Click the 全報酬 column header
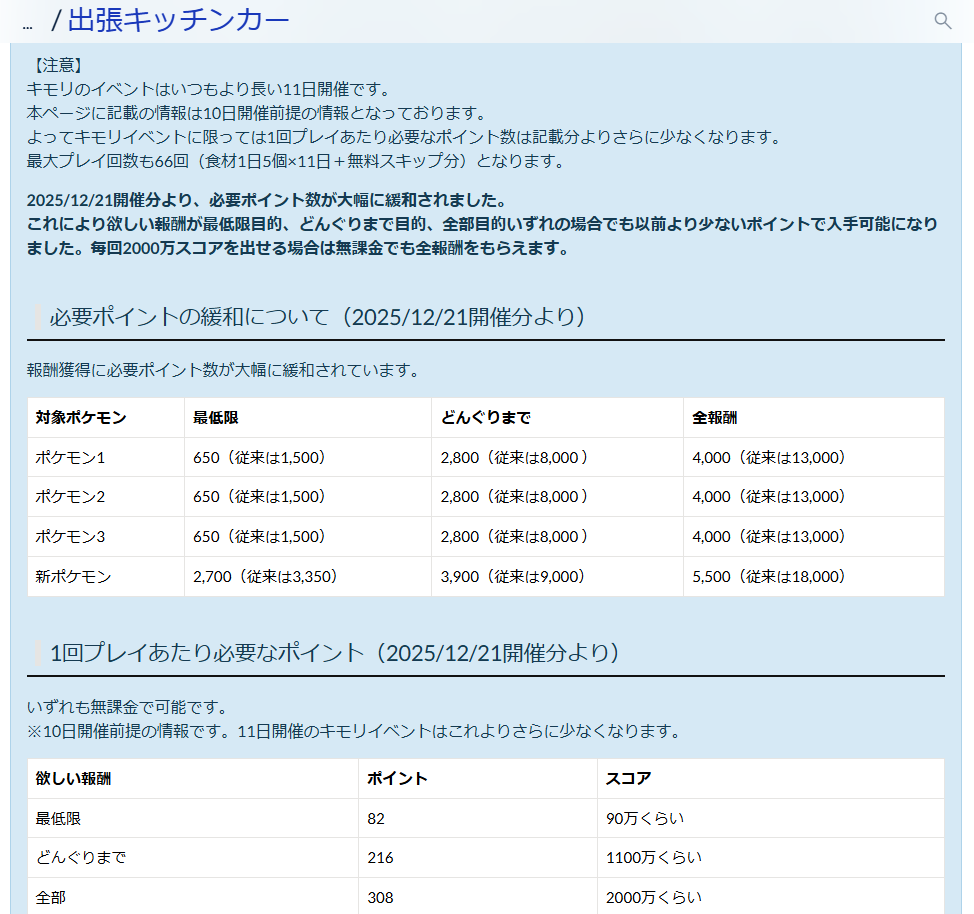This screenshot has width=974, height=914. click(x=717, y=418)
